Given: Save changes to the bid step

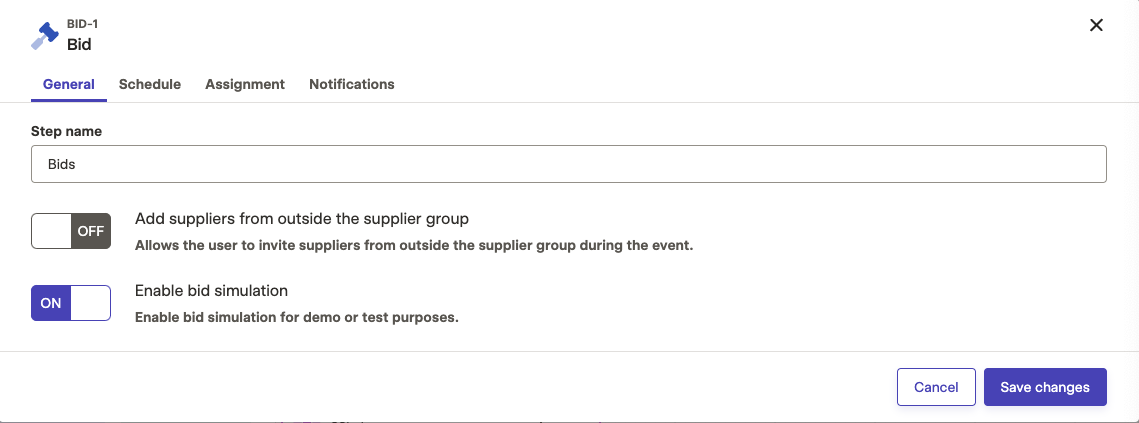Looking at the screenshot, I should point(1045,387).
